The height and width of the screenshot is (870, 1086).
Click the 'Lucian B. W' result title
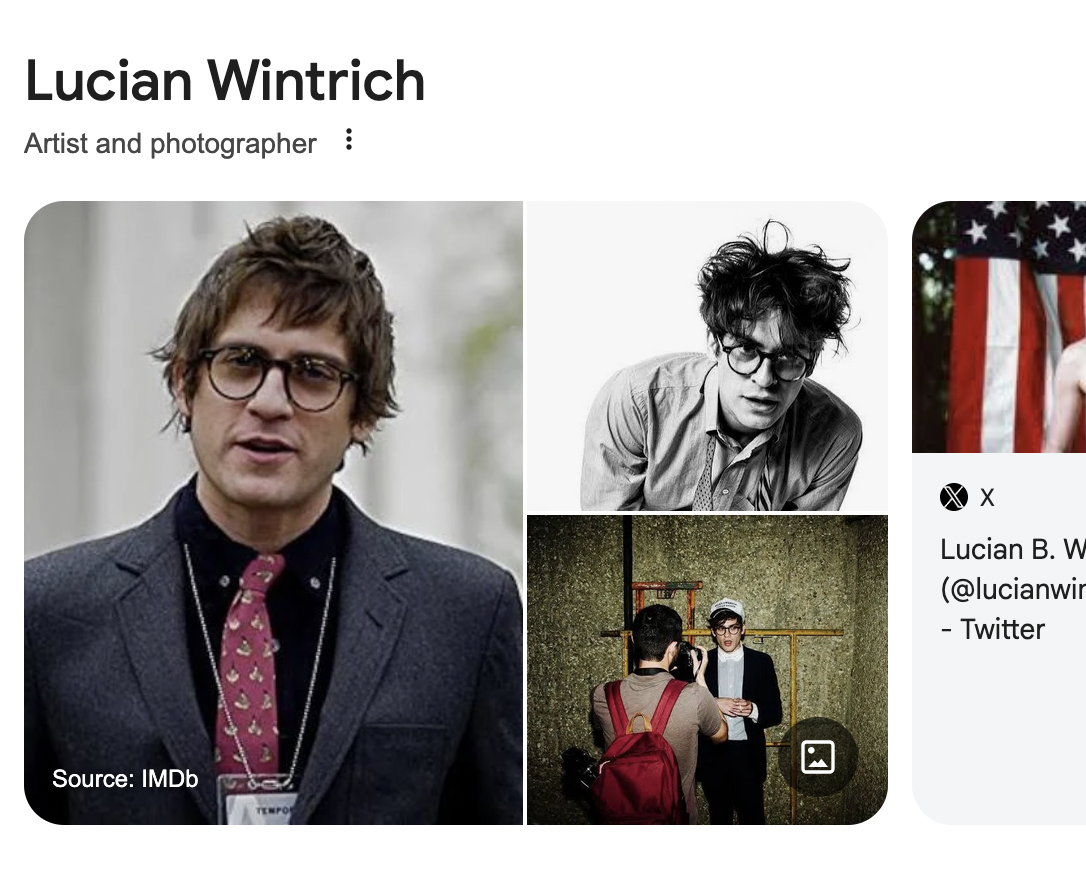(1013, 549)
